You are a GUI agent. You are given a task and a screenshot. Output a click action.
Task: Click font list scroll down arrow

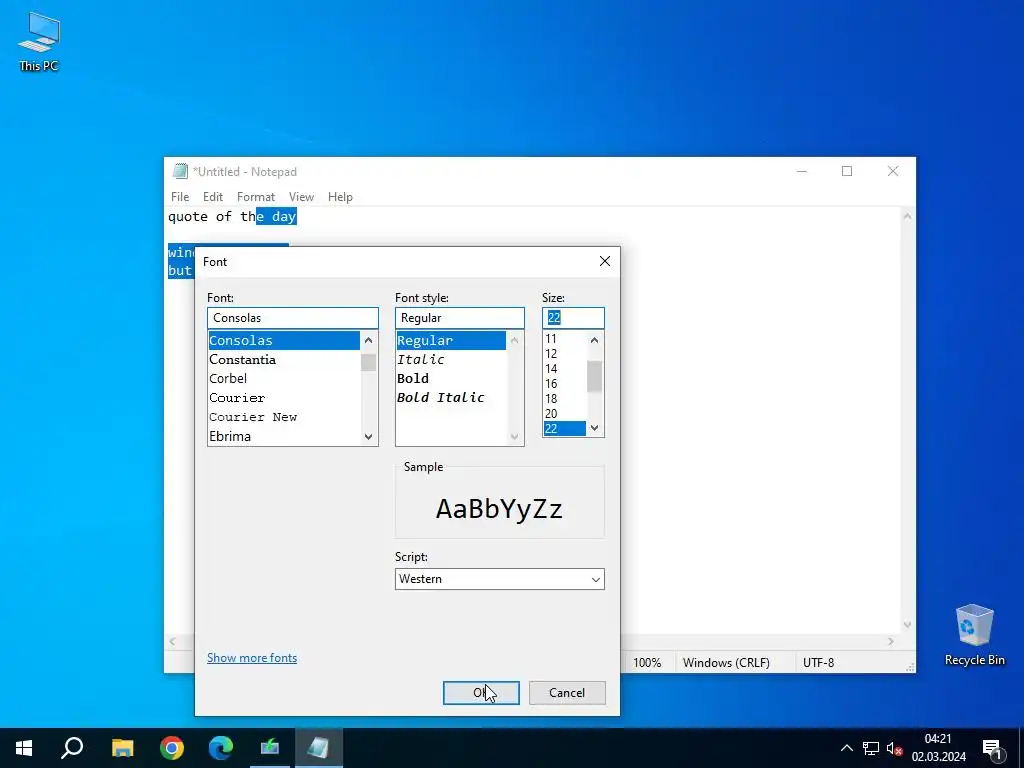[368, 436]
